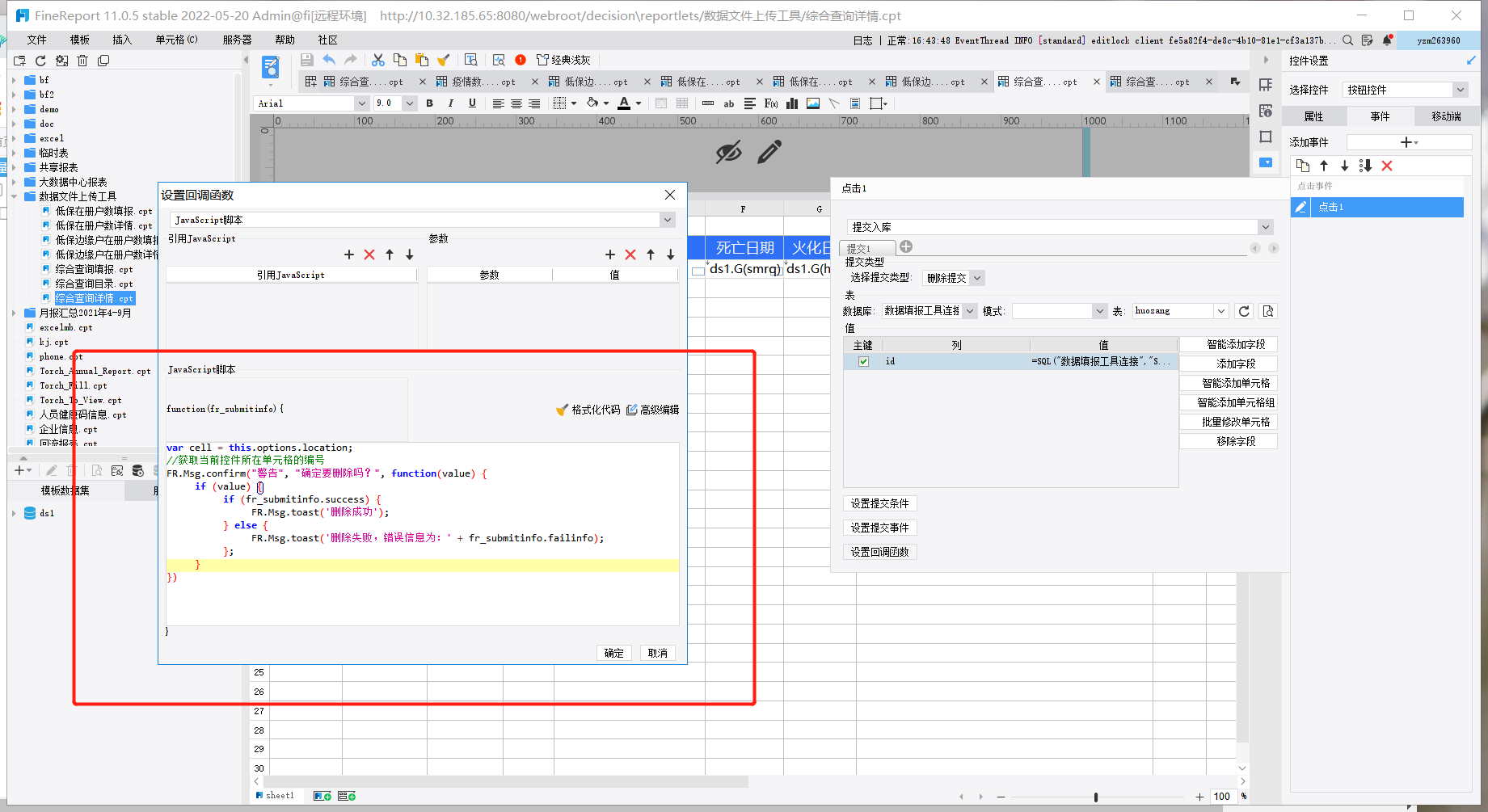The width and height of the screenshot is (1488, 812).
Task: Delete selected template with trash icon
Action: coord(82,61)
